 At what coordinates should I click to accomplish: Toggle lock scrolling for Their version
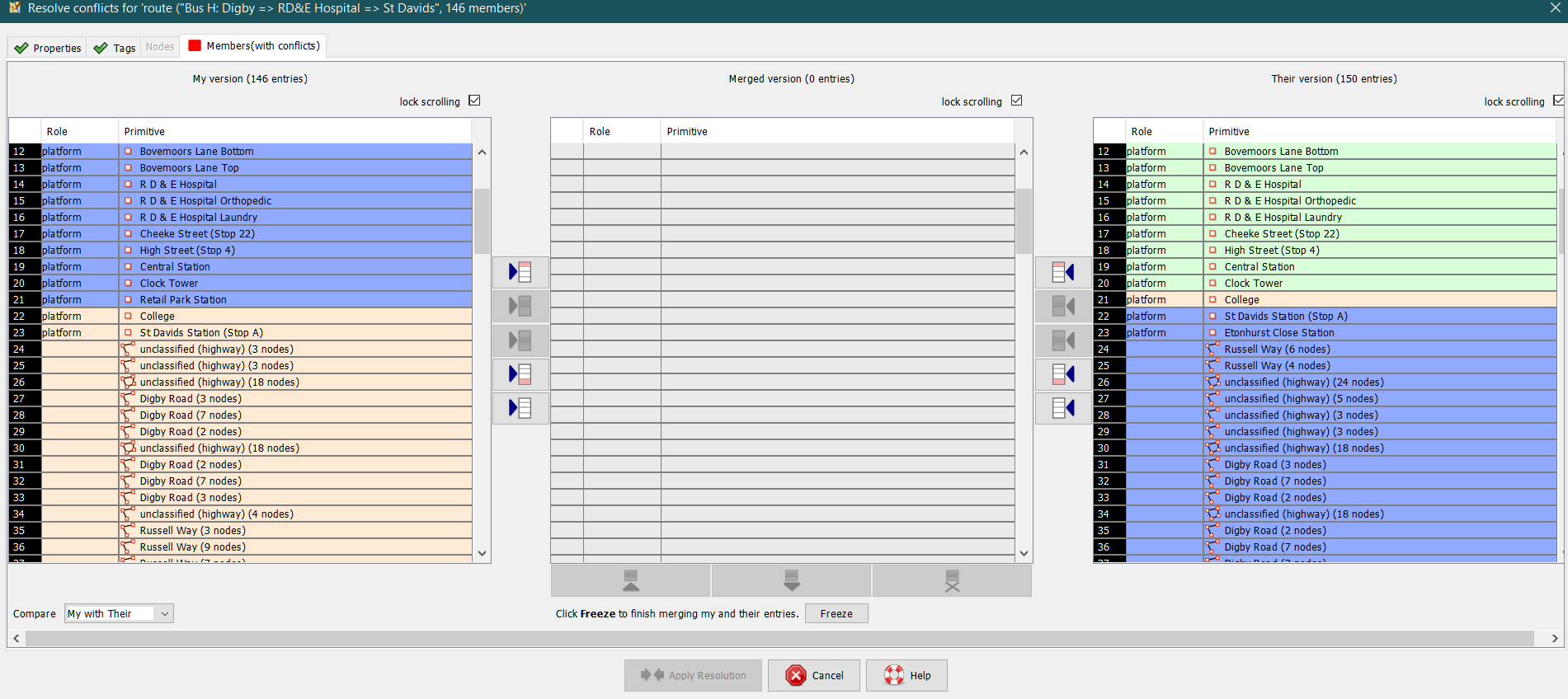[x=1557, y=101]
